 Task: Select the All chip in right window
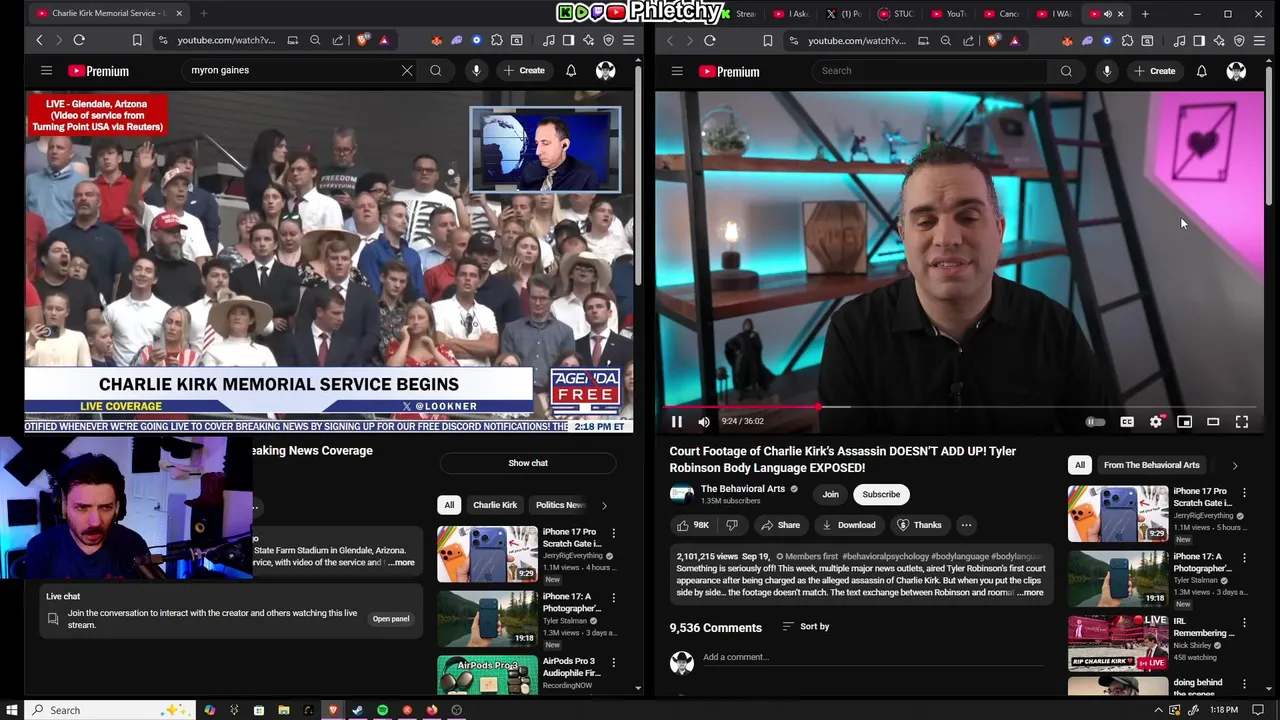coord(1080,465)
